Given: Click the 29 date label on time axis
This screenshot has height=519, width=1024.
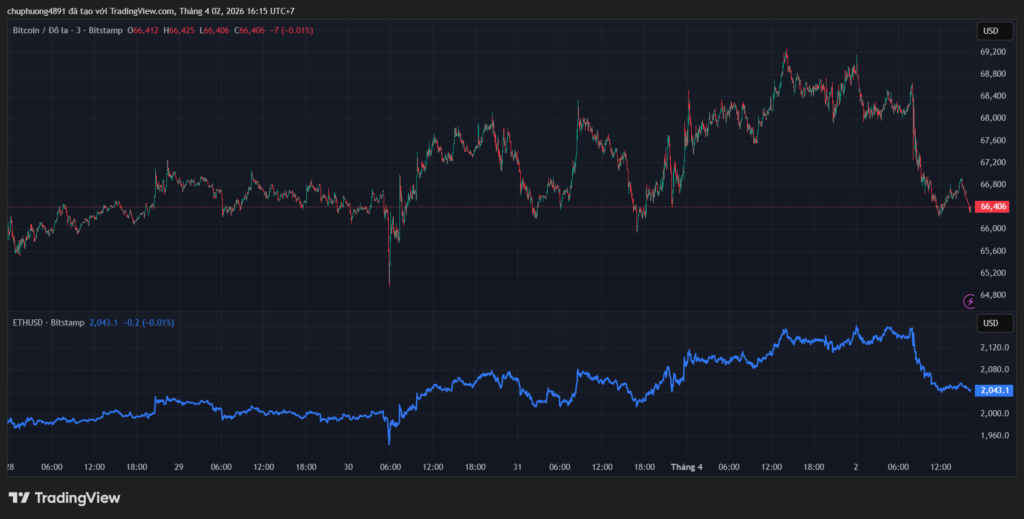Looking at the screenshot, I should pos(179,466).
